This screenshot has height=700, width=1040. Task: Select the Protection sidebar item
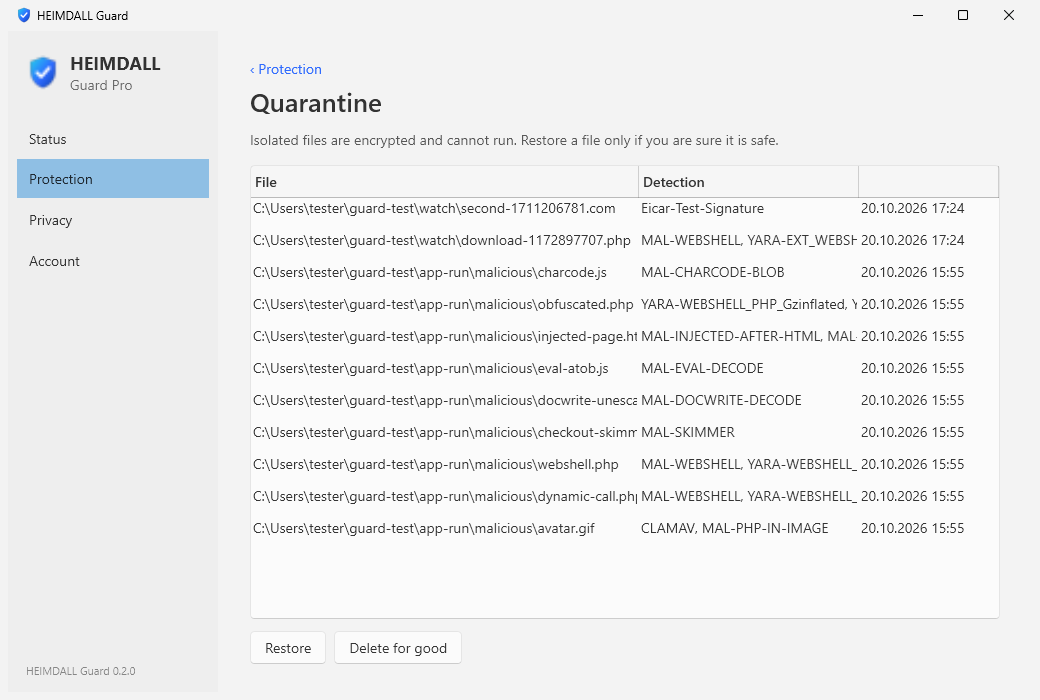(113, 179)
